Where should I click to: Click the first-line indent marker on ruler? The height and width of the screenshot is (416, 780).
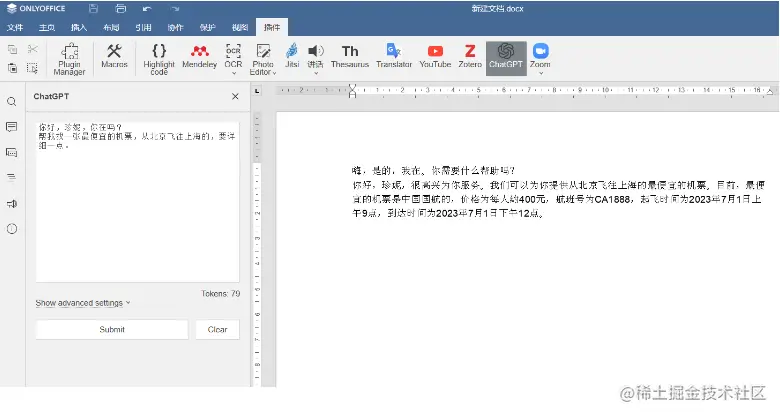coord(352,87)
